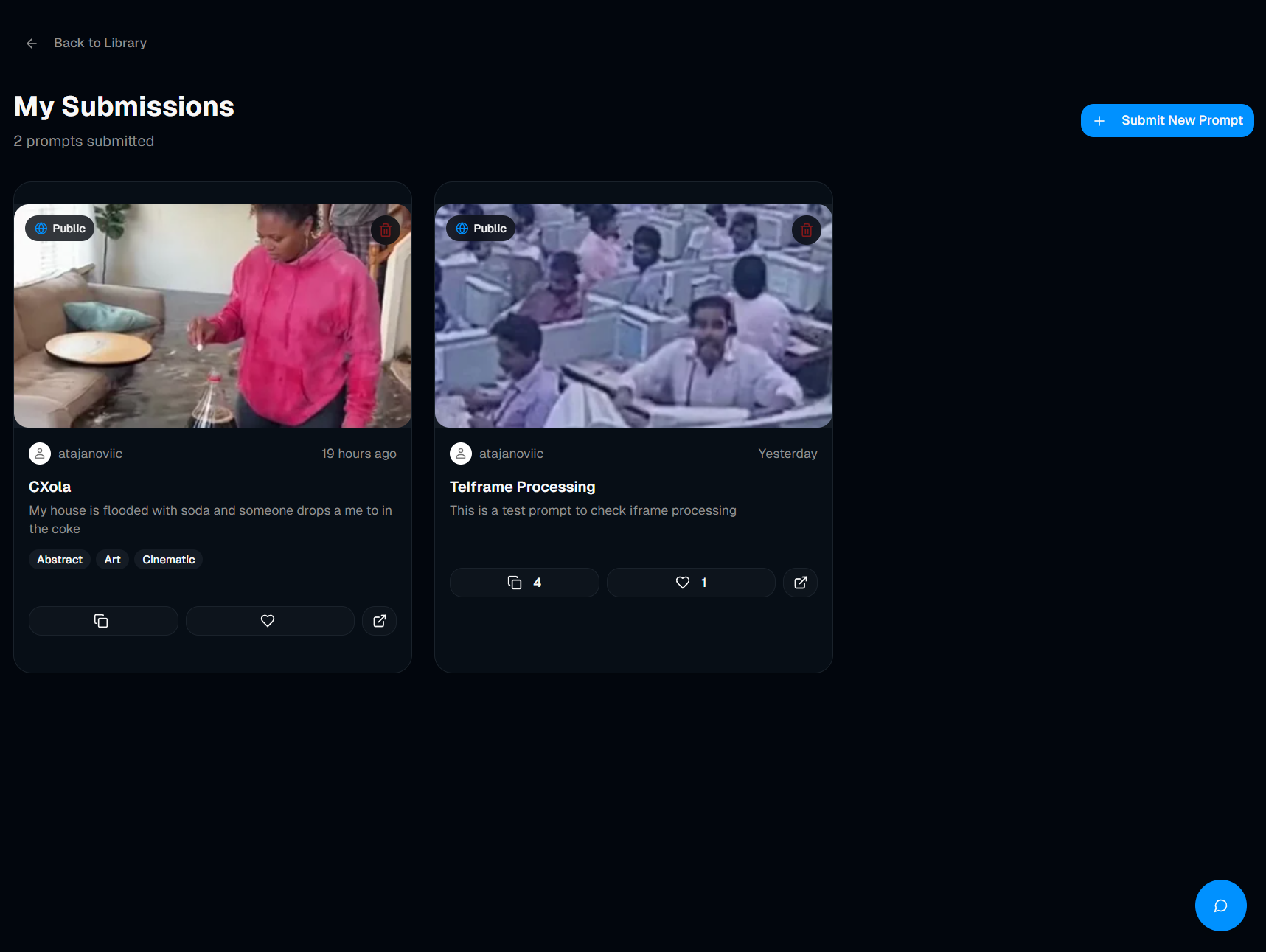Toggle Public visibility badge on CXola

pos(60,229)
